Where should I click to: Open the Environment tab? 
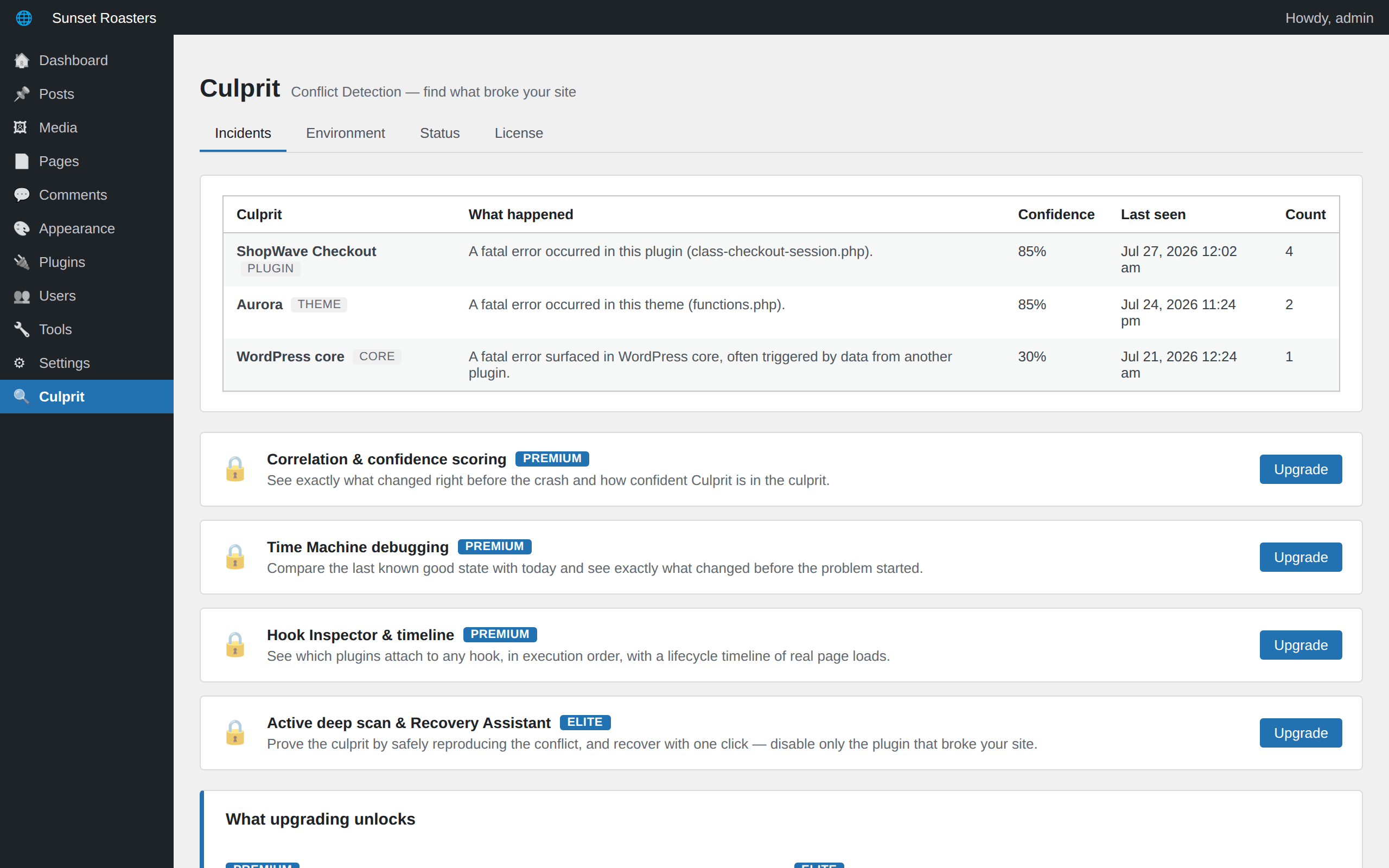click(346, 133)
